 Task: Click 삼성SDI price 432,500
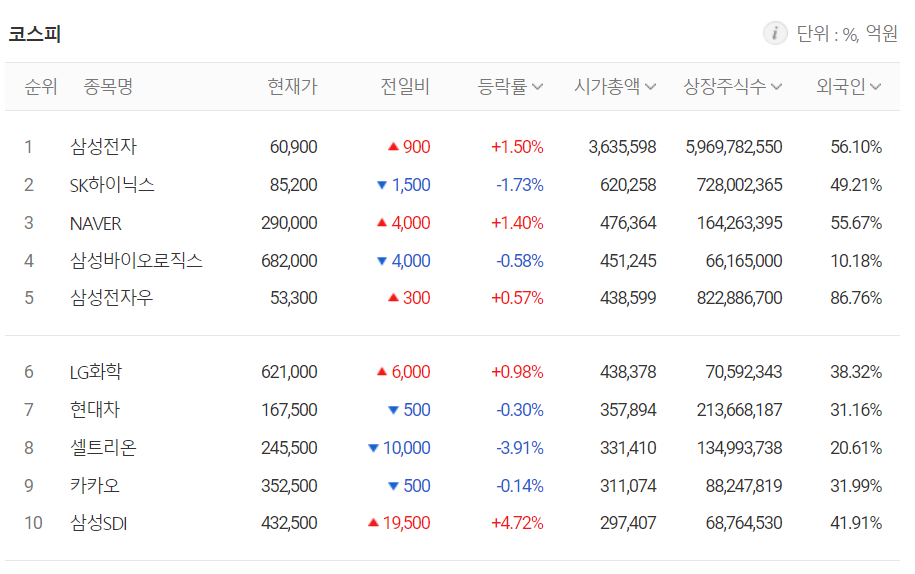tap(289, 523)
